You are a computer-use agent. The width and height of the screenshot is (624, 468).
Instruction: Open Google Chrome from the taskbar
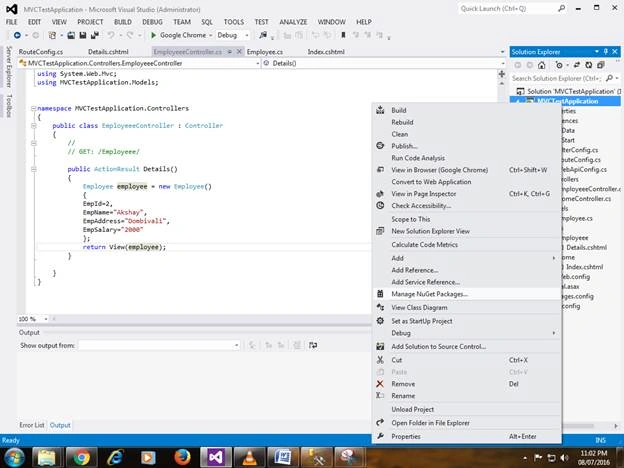point(81,457)
